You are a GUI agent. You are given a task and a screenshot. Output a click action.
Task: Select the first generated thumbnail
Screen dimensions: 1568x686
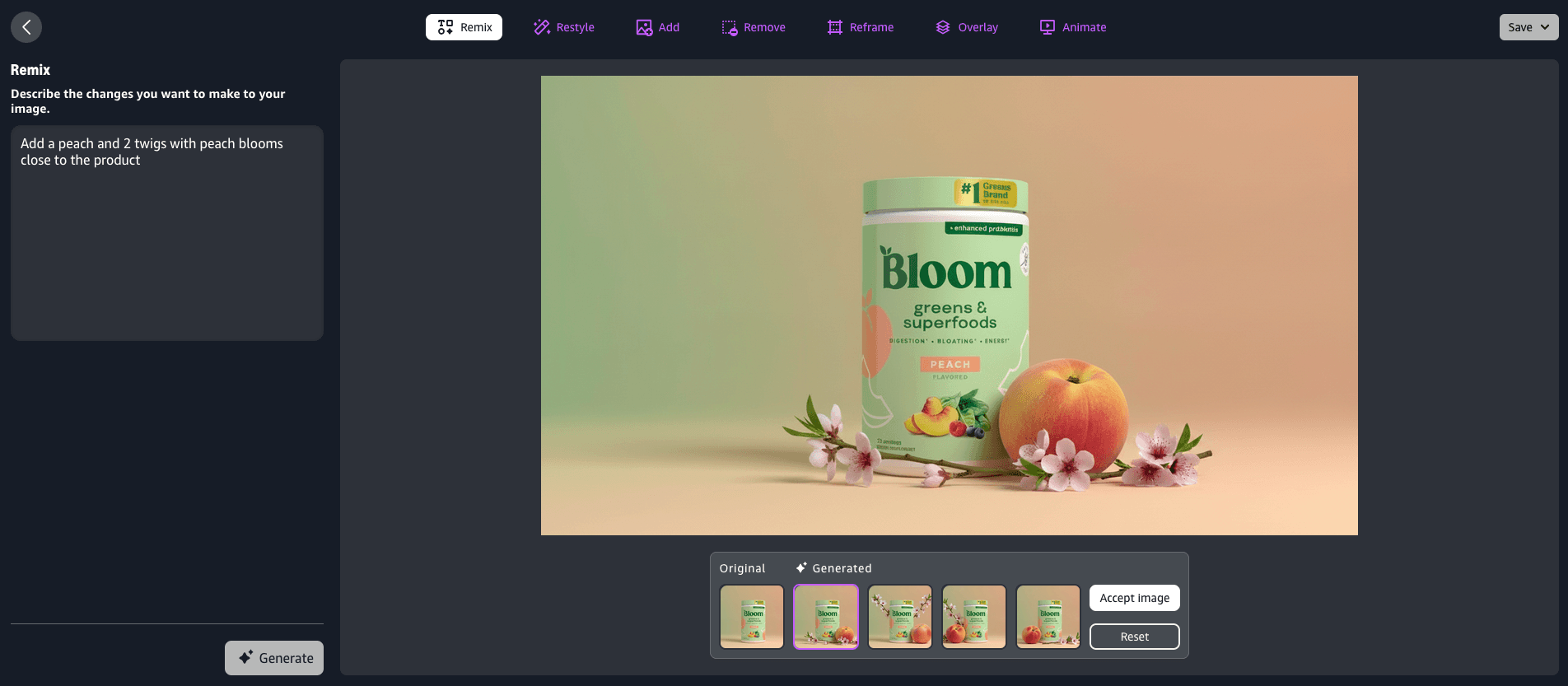pos(826,617)
